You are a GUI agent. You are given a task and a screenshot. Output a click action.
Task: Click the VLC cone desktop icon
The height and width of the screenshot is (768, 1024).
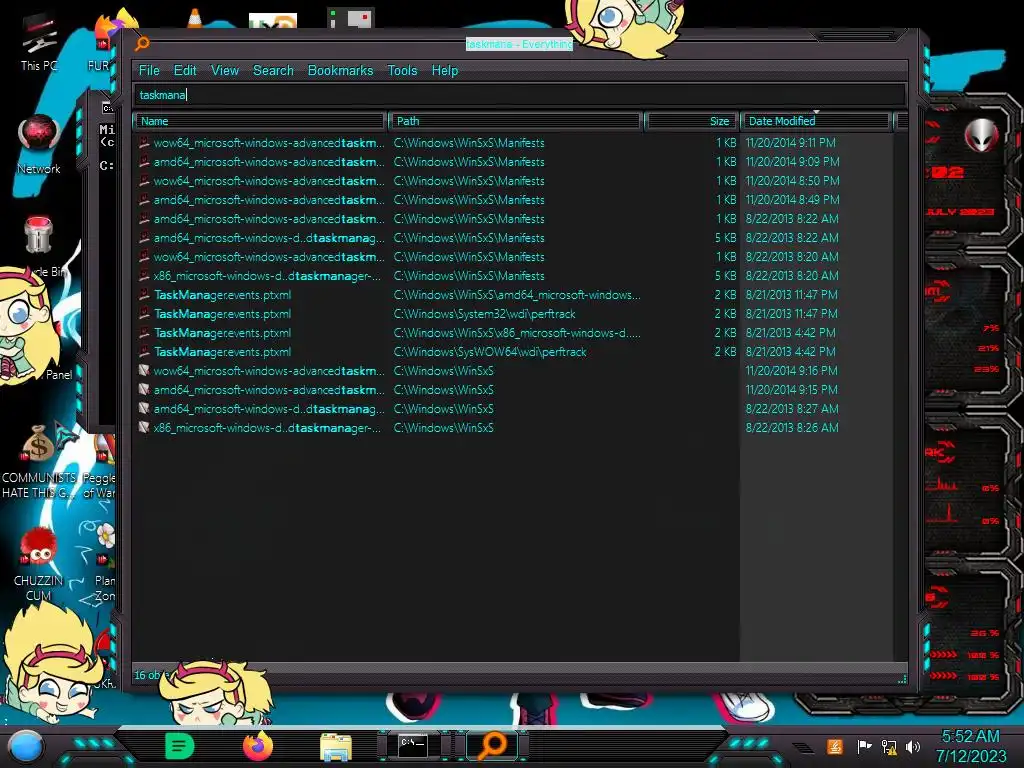[x=195, y=18]
